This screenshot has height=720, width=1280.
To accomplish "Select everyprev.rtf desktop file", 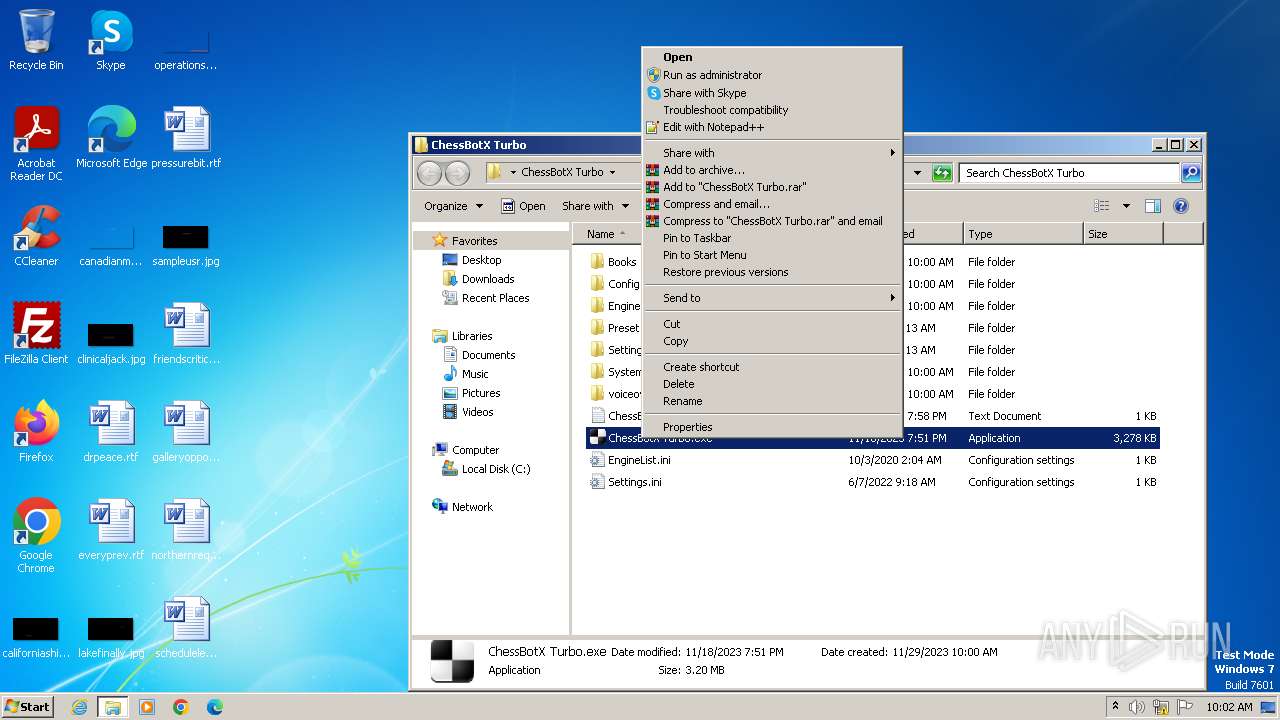I will pos(111,529).
